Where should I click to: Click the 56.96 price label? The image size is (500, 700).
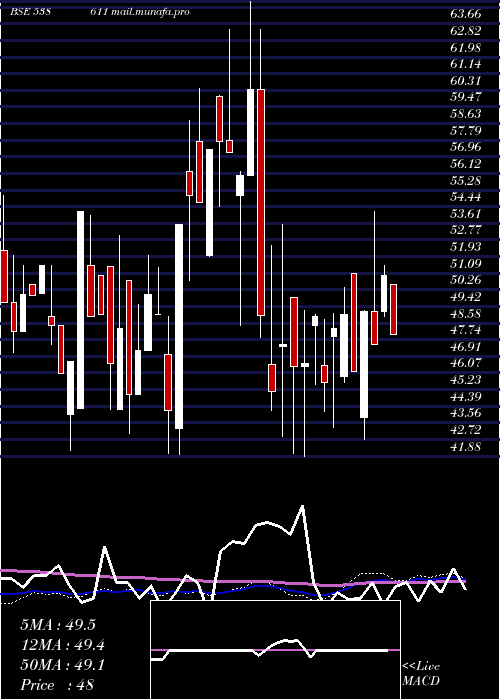tap(466, 147)
